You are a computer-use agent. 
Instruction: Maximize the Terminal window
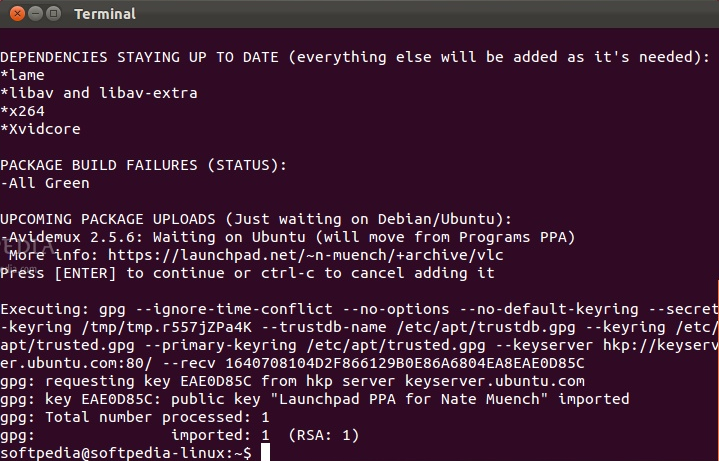(x=54, y=14)
